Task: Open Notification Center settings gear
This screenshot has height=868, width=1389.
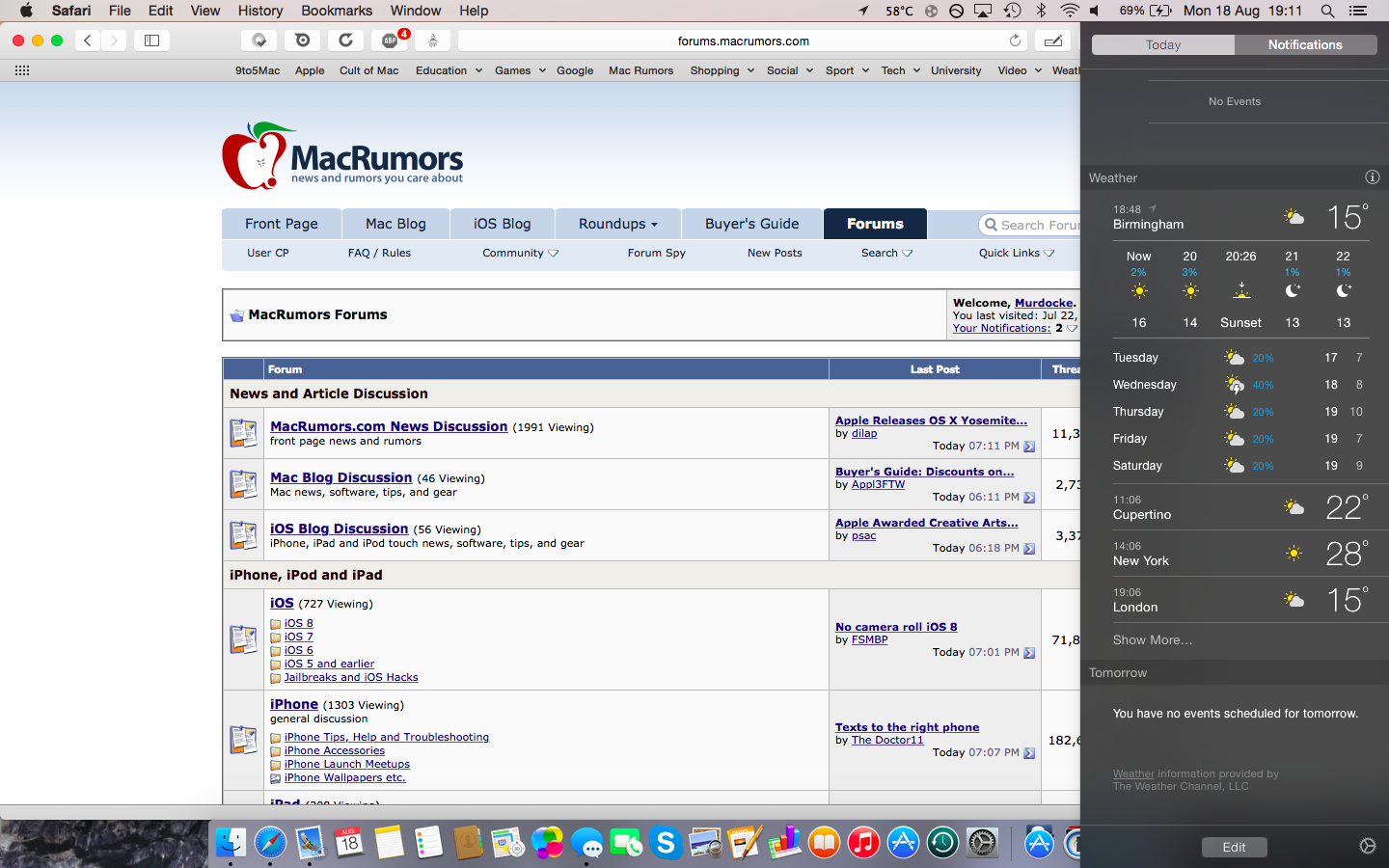Action: tap(1367, 846)
